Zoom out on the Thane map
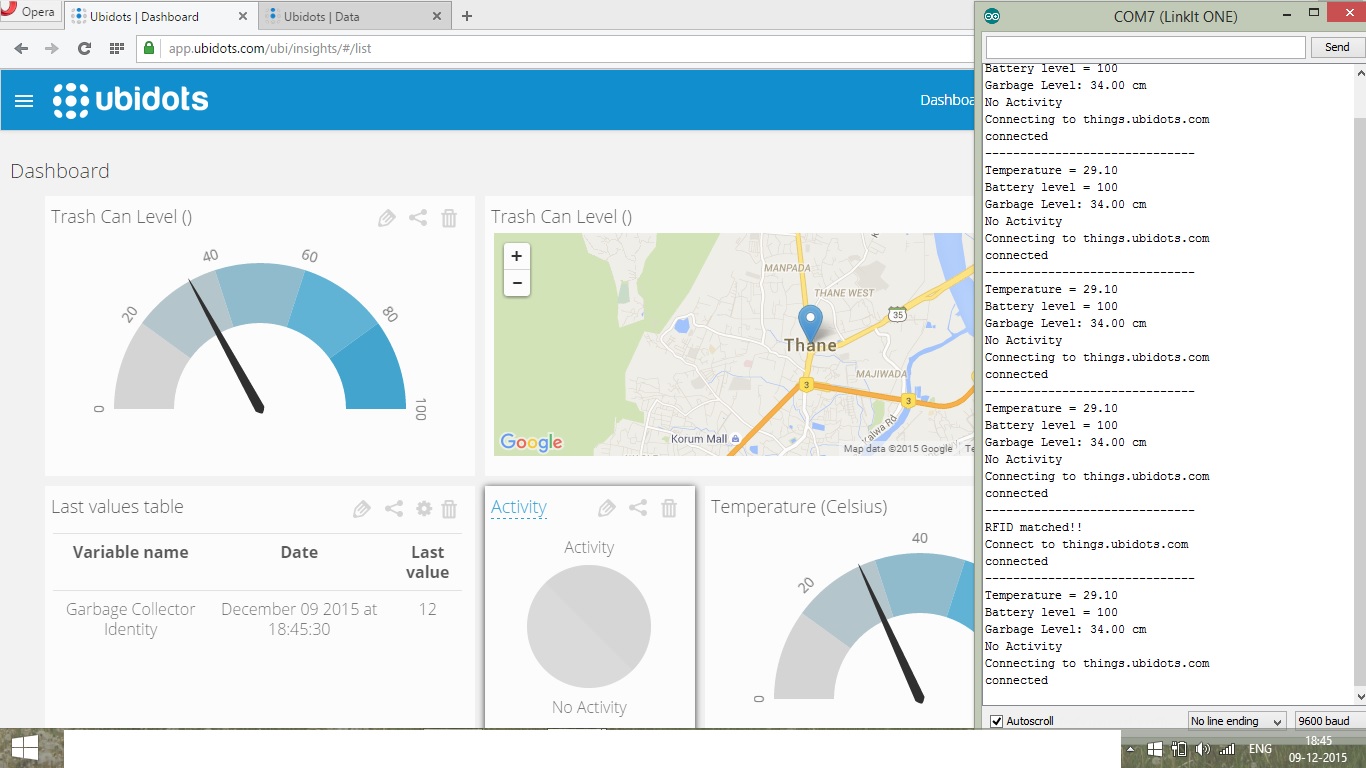The image size is (1366, 768). click(x=517, y=283)
